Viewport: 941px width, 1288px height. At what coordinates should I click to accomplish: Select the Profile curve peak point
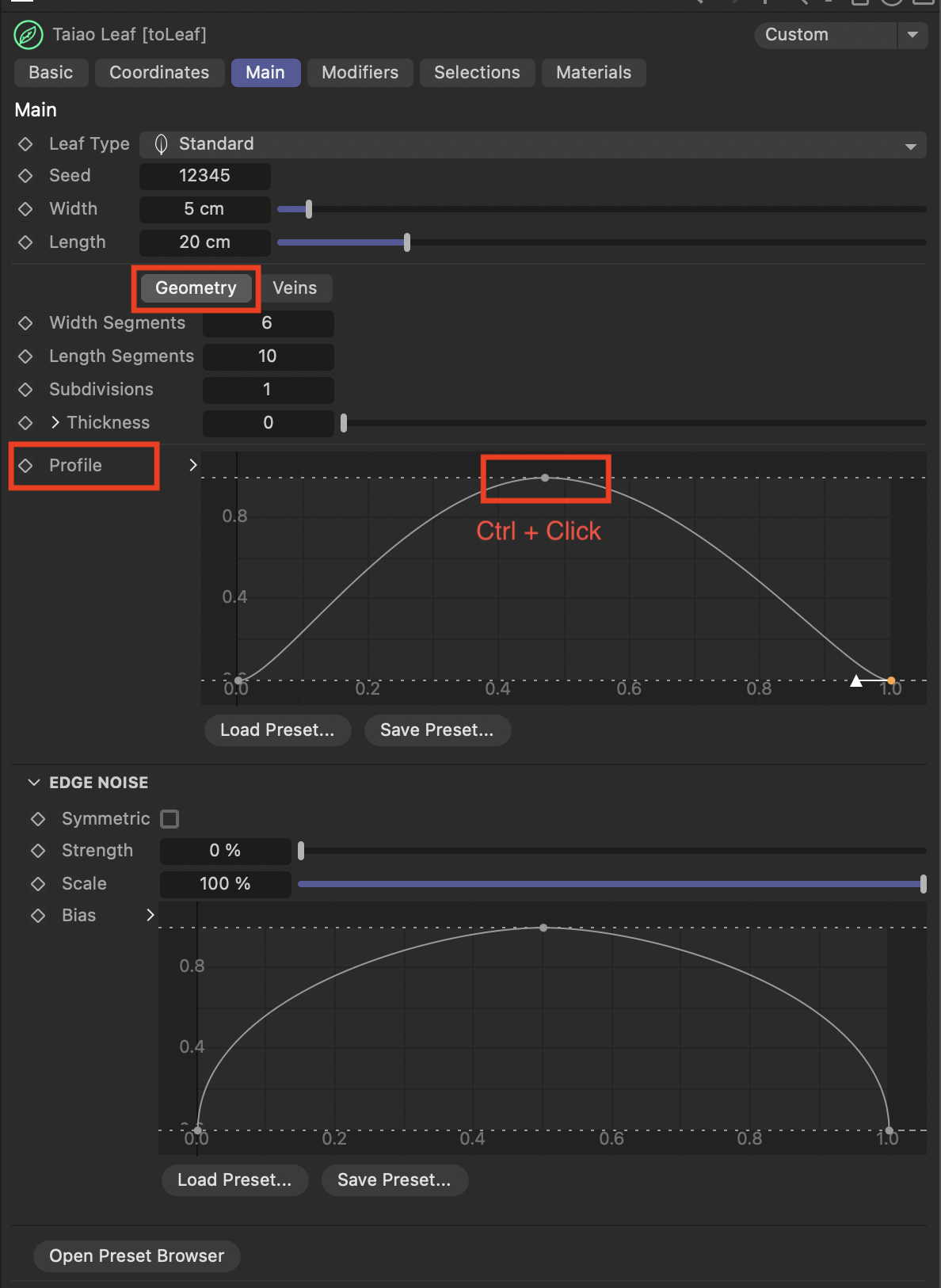point(545,478)
